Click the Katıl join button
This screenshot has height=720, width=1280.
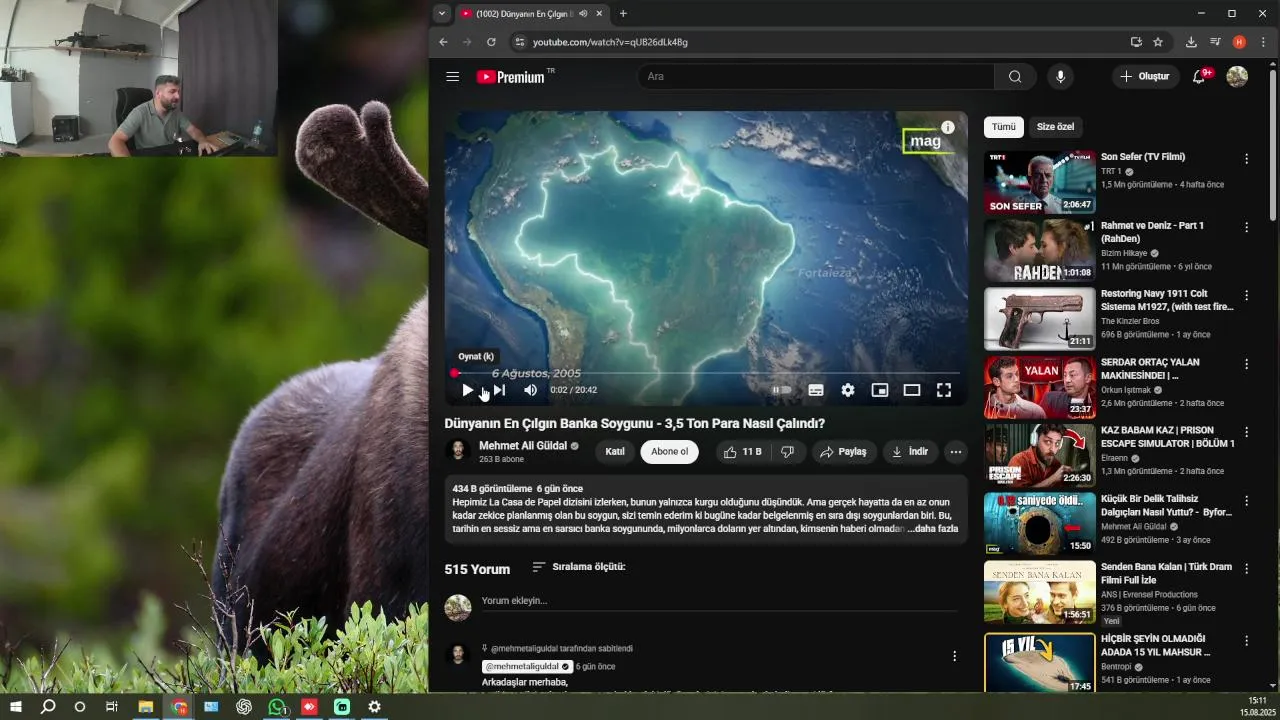615,452
